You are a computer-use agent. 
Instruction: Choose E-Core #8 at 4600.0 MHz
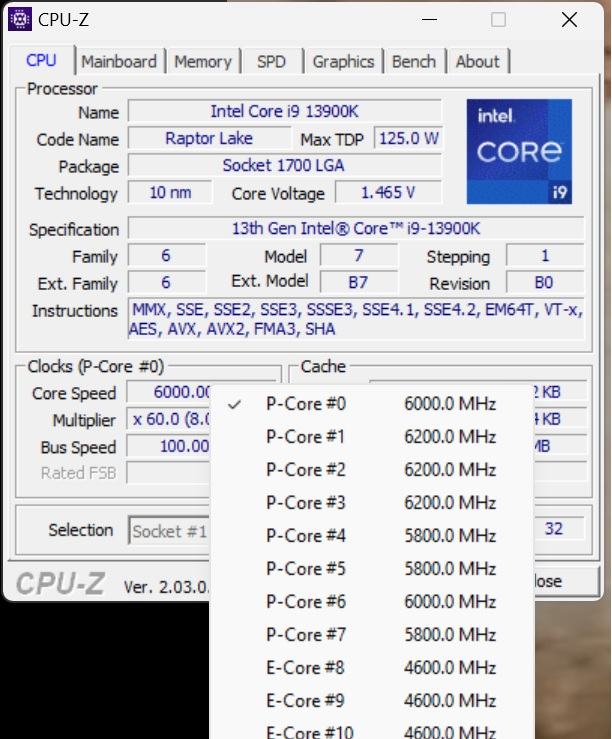tap(372, 668)
